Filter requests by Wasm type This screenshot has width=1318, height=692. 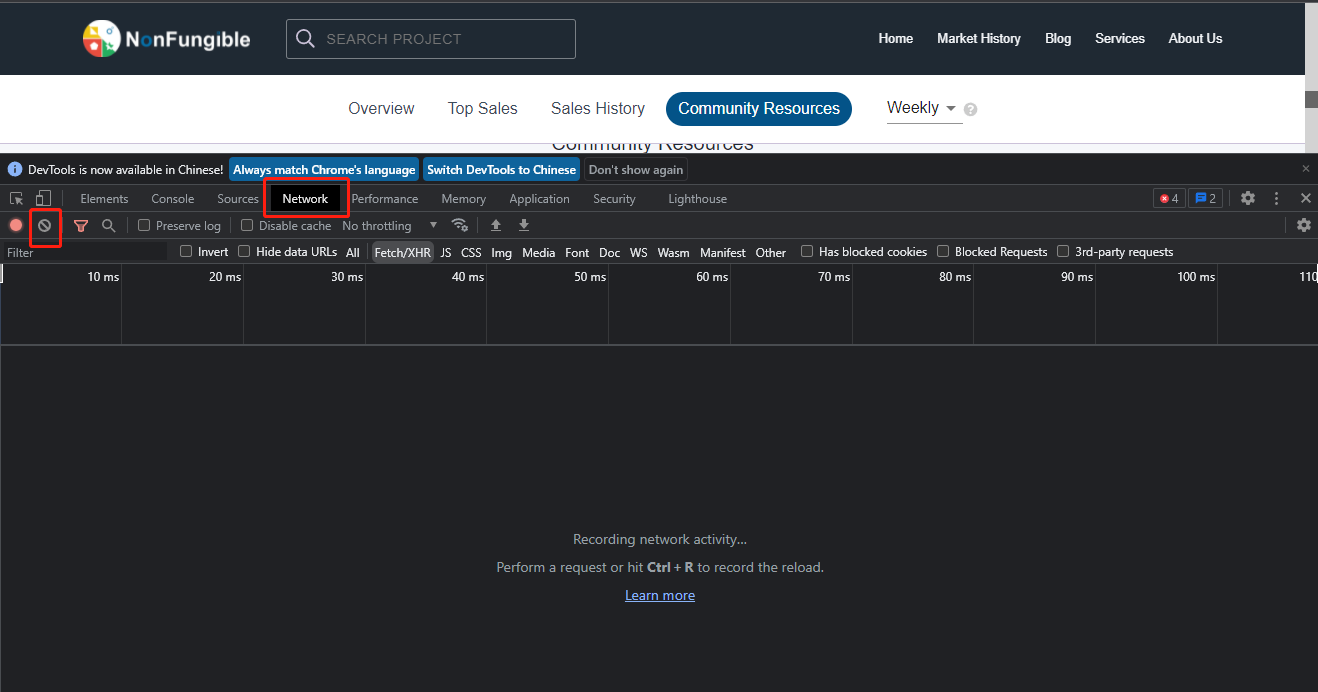[674, 253]
